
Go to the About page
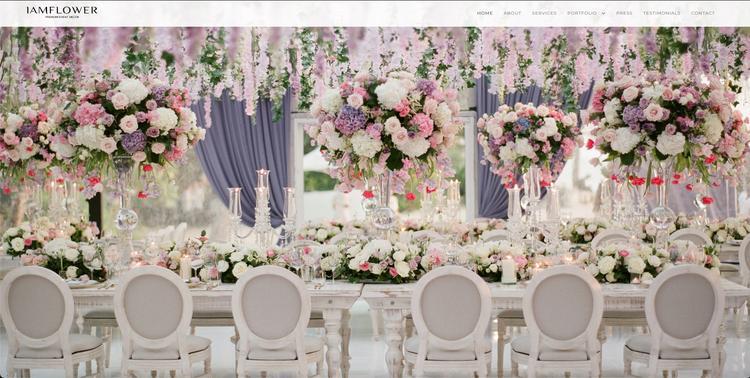coord(512,13)
